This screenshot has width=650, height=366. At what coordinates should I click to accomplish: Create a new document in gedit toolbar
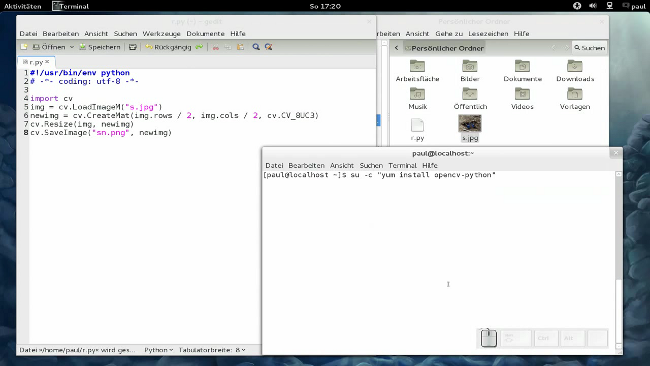[24, 47]
